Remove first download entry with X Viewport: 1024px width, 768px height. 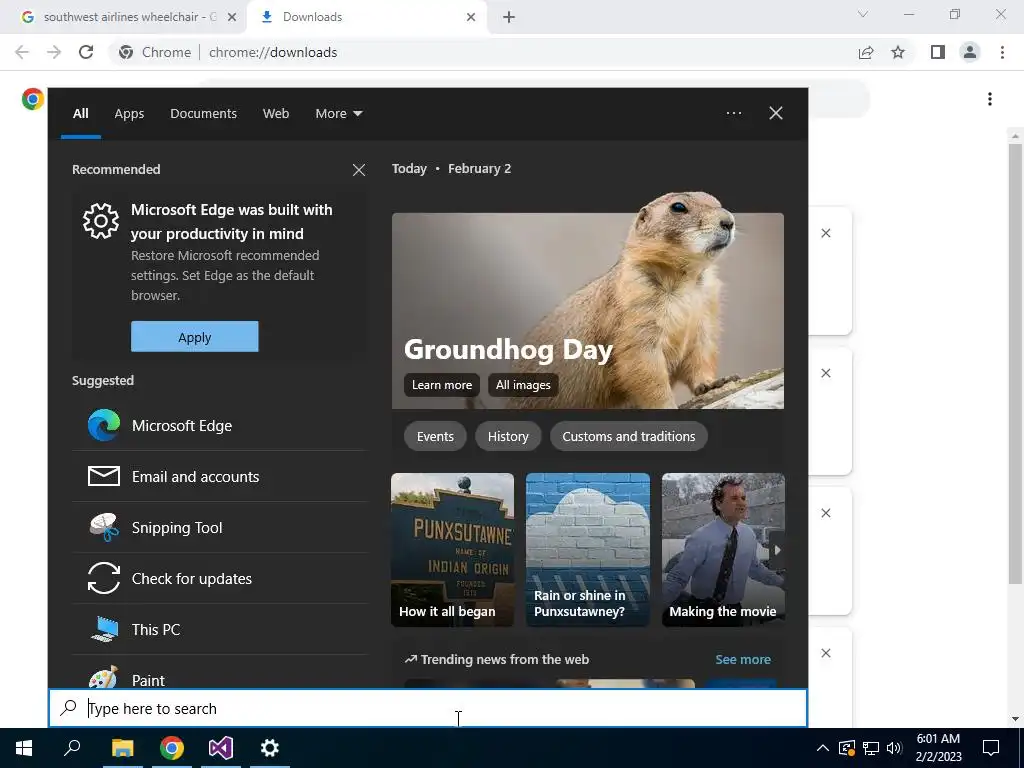click(x=825, y=233)
